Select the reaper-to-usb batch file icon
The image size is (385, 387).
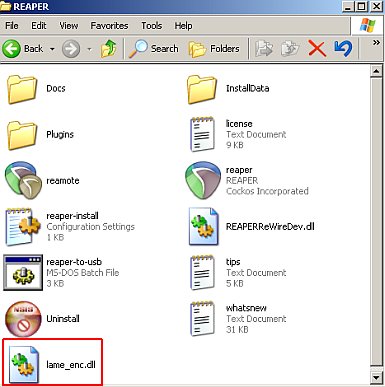(23, 273)
